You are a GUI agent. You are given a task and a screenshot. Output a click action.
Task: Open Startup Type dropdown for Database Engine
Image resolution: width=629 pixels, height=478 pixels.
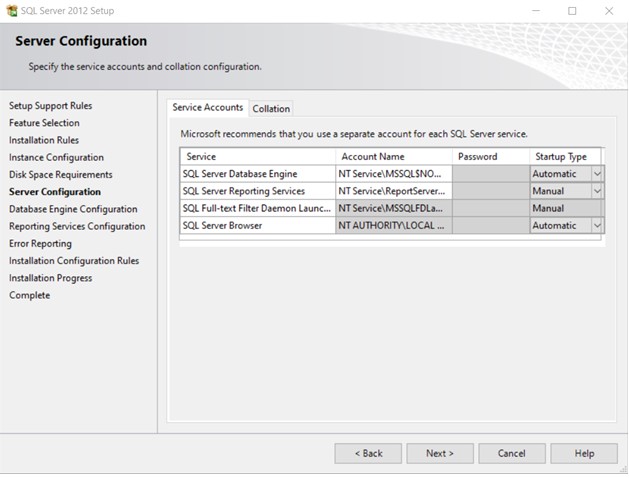pyautogui.click(x=597, y=174)
